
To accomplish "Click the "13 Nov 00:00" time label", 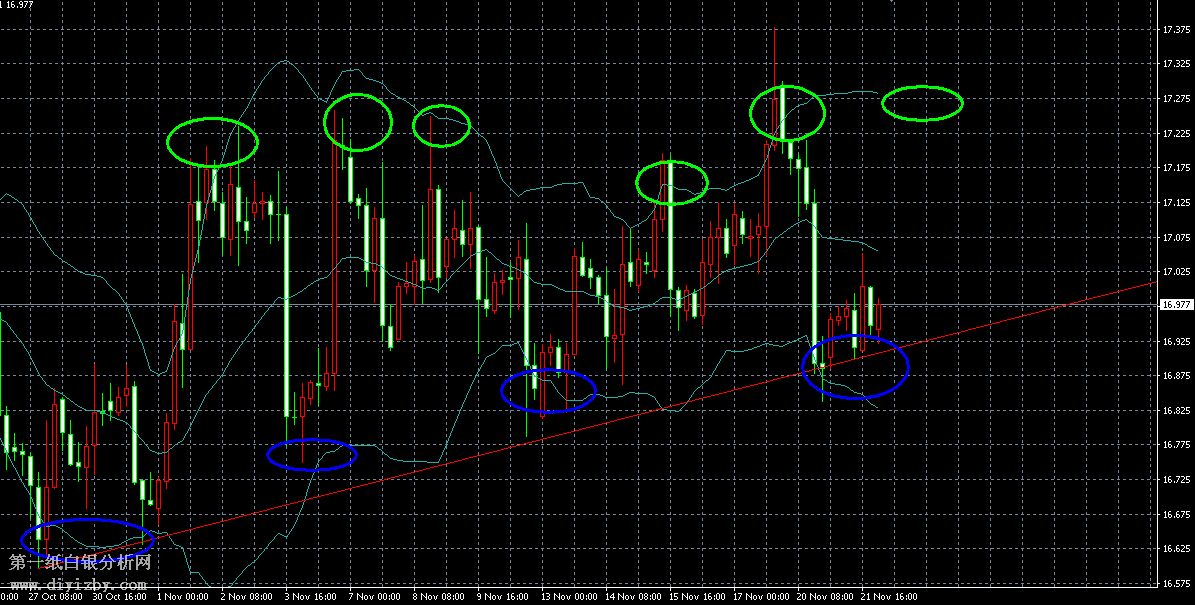I will click(x=566, y=597).
